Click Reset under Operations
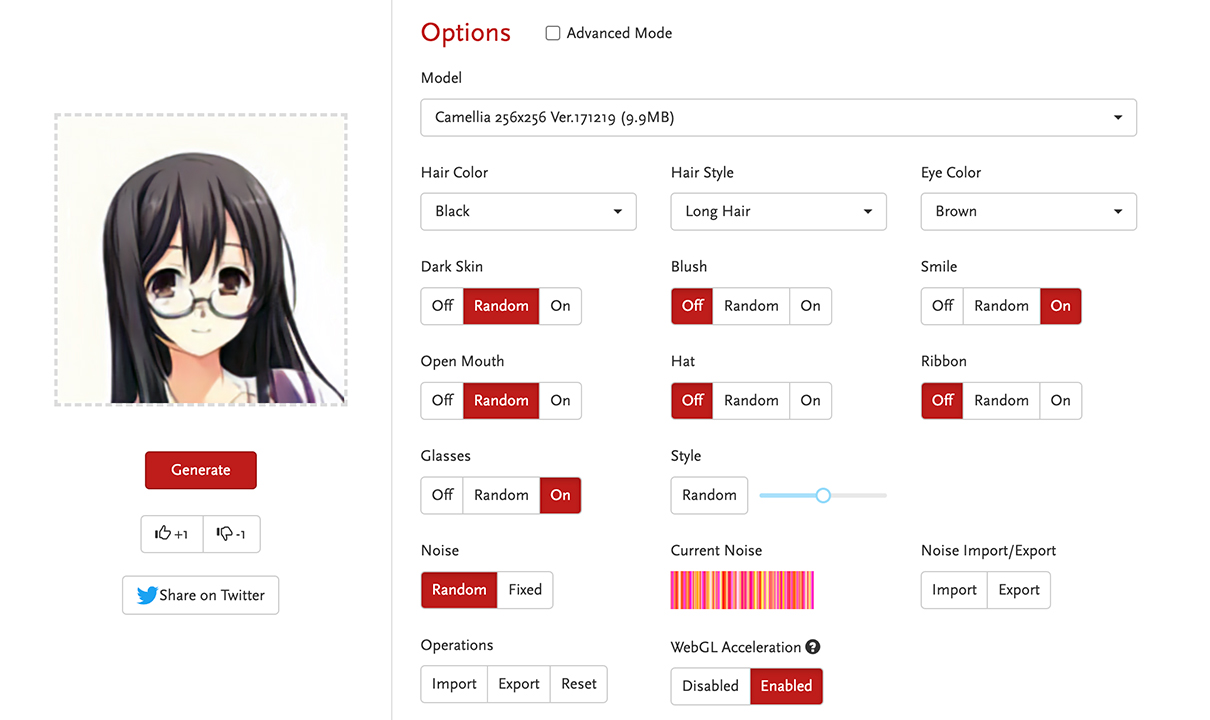1210x720 pixels. (578, 684)
